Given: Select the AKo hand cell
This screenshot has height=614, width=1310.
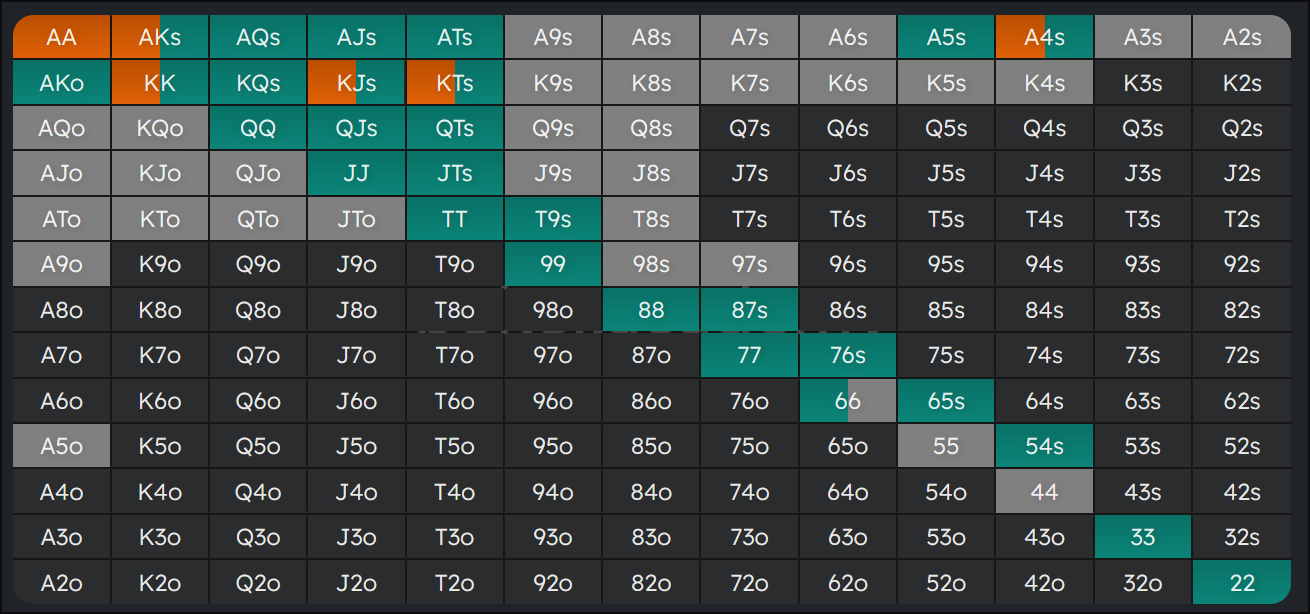Looking at the screenshot, I should tap(61, 83).
